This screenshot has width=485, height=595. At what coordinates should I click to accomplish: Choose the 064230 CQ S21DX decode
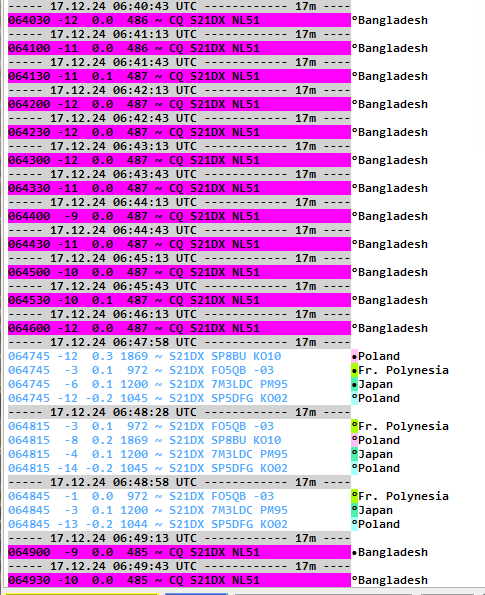click(179, 132)
